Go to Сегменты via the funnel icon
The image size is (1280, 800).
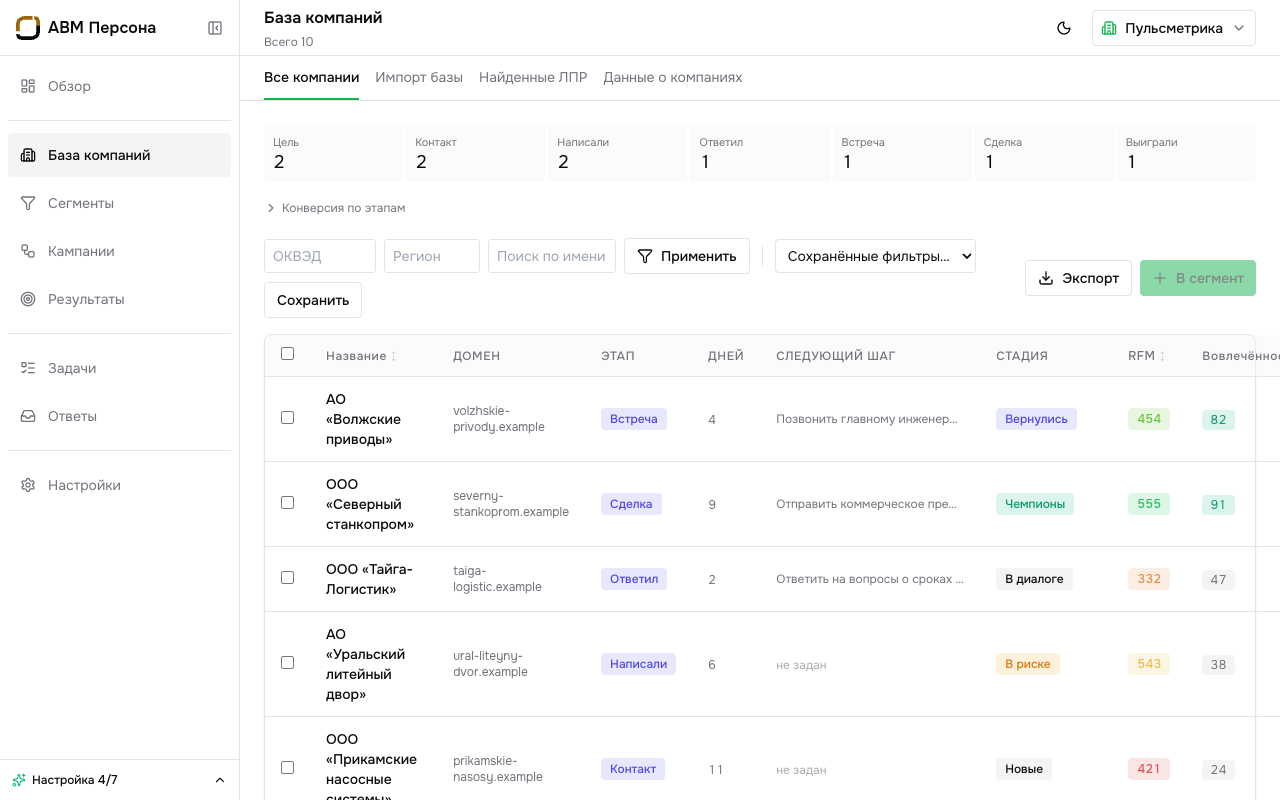click(119, 203)
